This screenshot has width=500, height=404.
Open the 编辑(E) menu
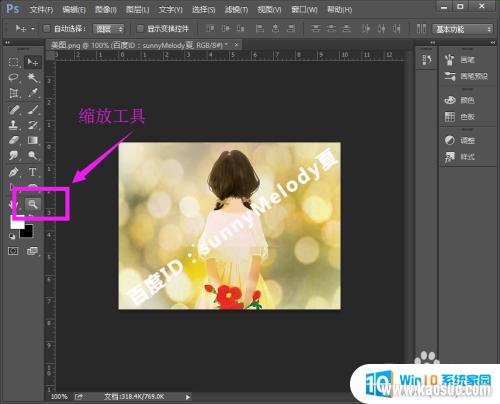74,10
